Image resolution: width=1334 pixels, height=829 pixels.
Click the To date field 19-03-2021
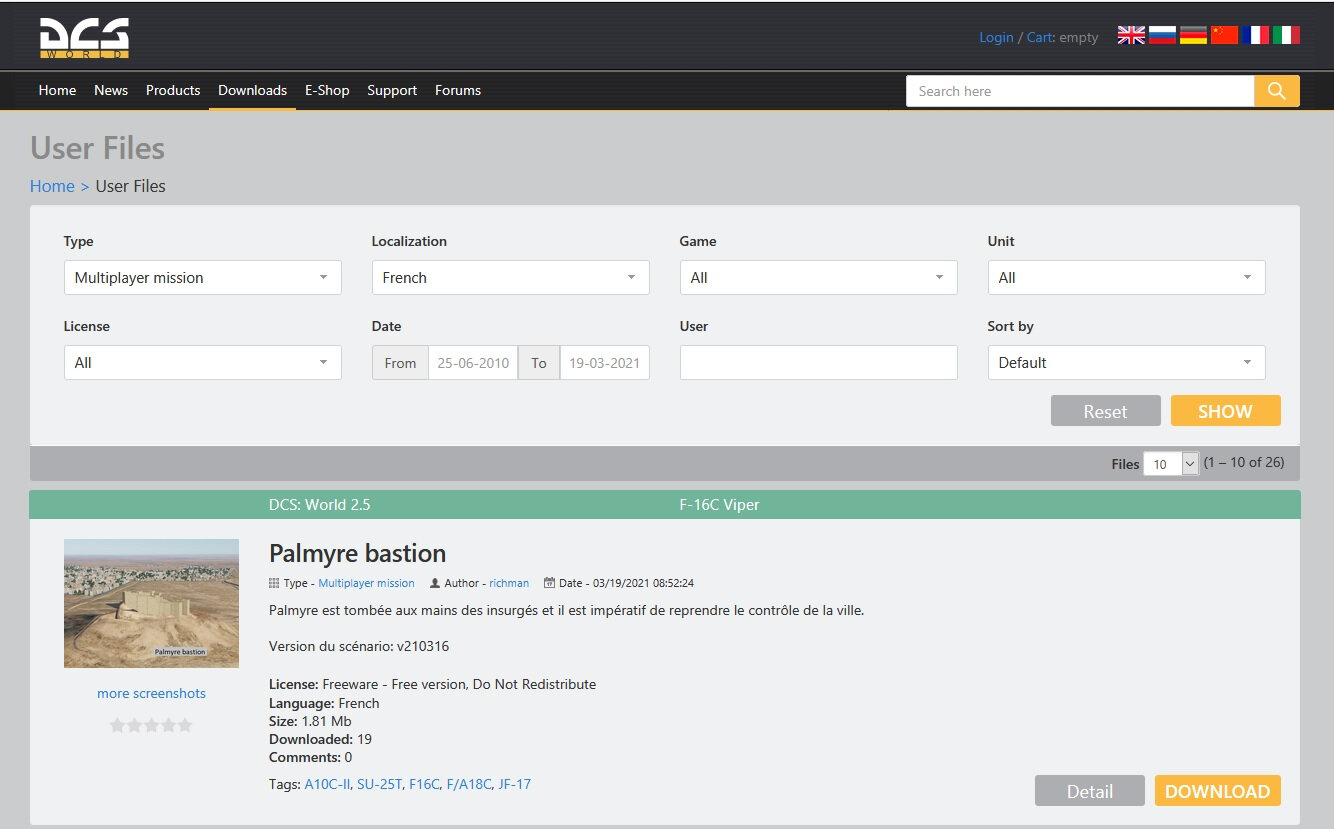pos(604,363)
